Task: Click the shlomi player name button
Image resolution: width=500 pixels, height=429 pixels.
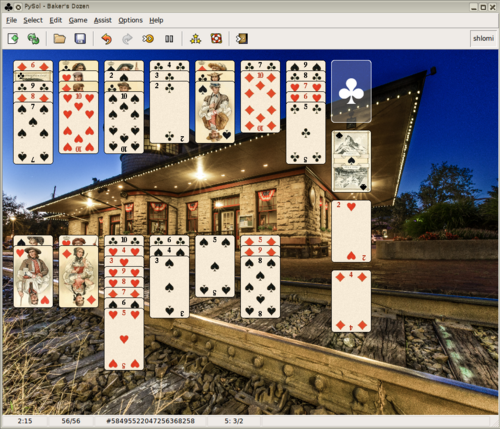Action: click(x=483, y=38)
